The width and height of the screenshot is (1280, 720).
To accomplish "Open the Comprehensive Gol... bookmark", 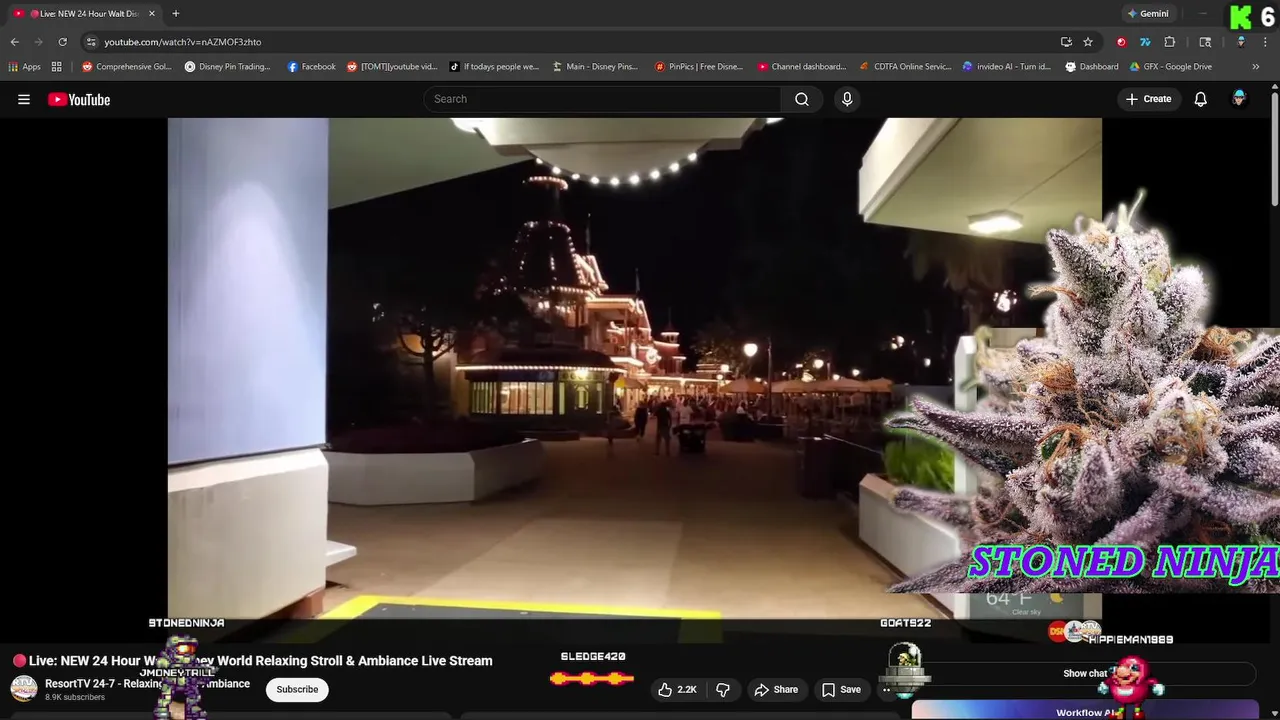I will pyautogui.click(x=127, y=67).
